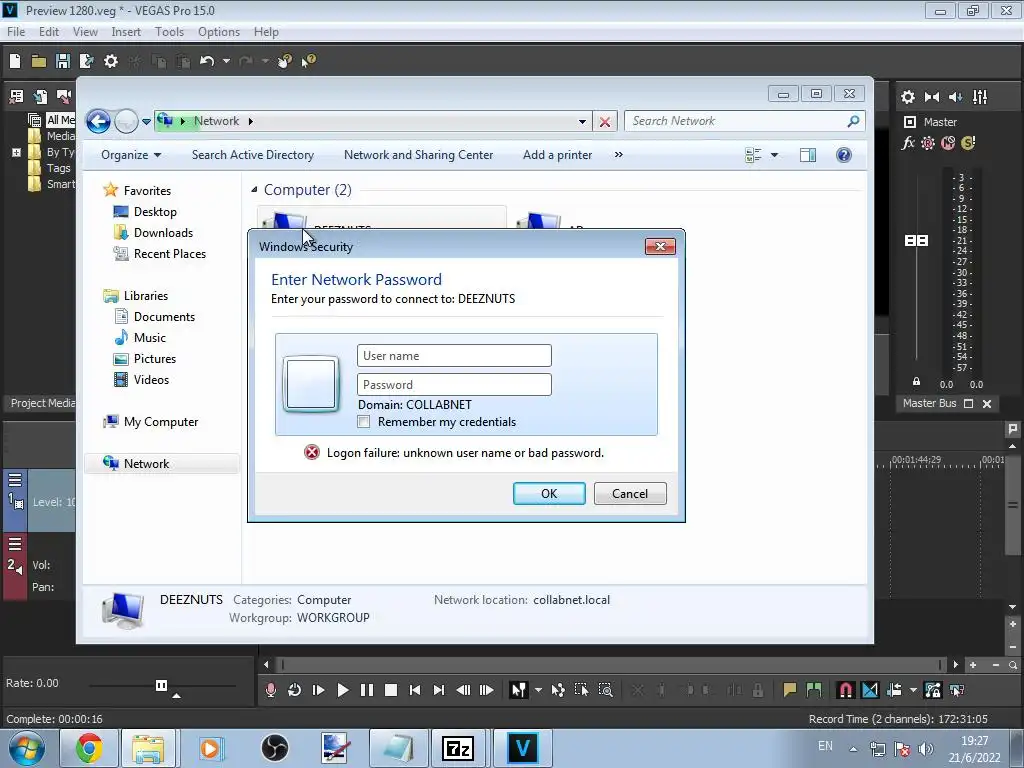Open explorer help question mark icon
1024x768 pixels.
point(844,155)
